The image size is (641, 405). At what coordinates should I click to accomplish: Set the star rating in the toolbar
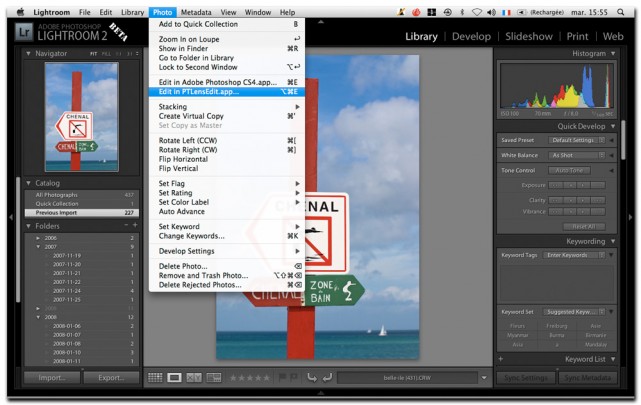click(249, 378)
